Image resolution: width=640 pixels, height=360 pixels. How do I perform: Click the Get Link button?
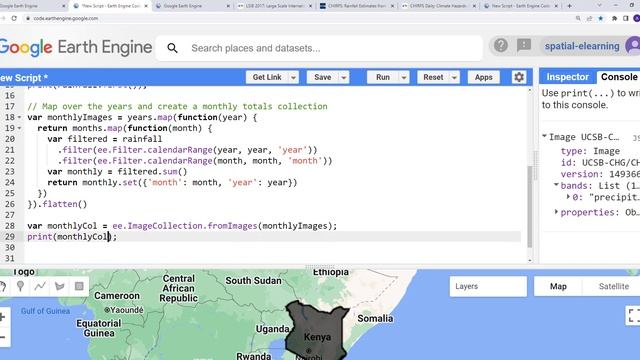(x=267, y=77)
